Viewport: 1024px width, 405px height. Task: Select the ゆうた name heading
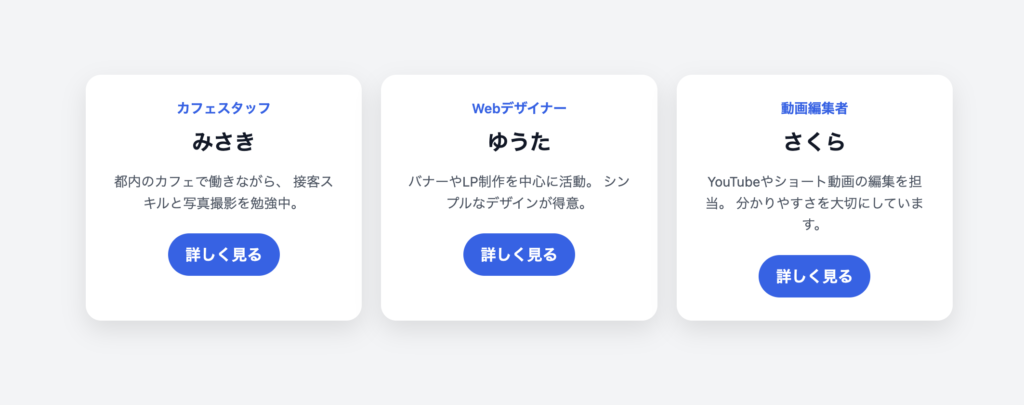(519, 142)
